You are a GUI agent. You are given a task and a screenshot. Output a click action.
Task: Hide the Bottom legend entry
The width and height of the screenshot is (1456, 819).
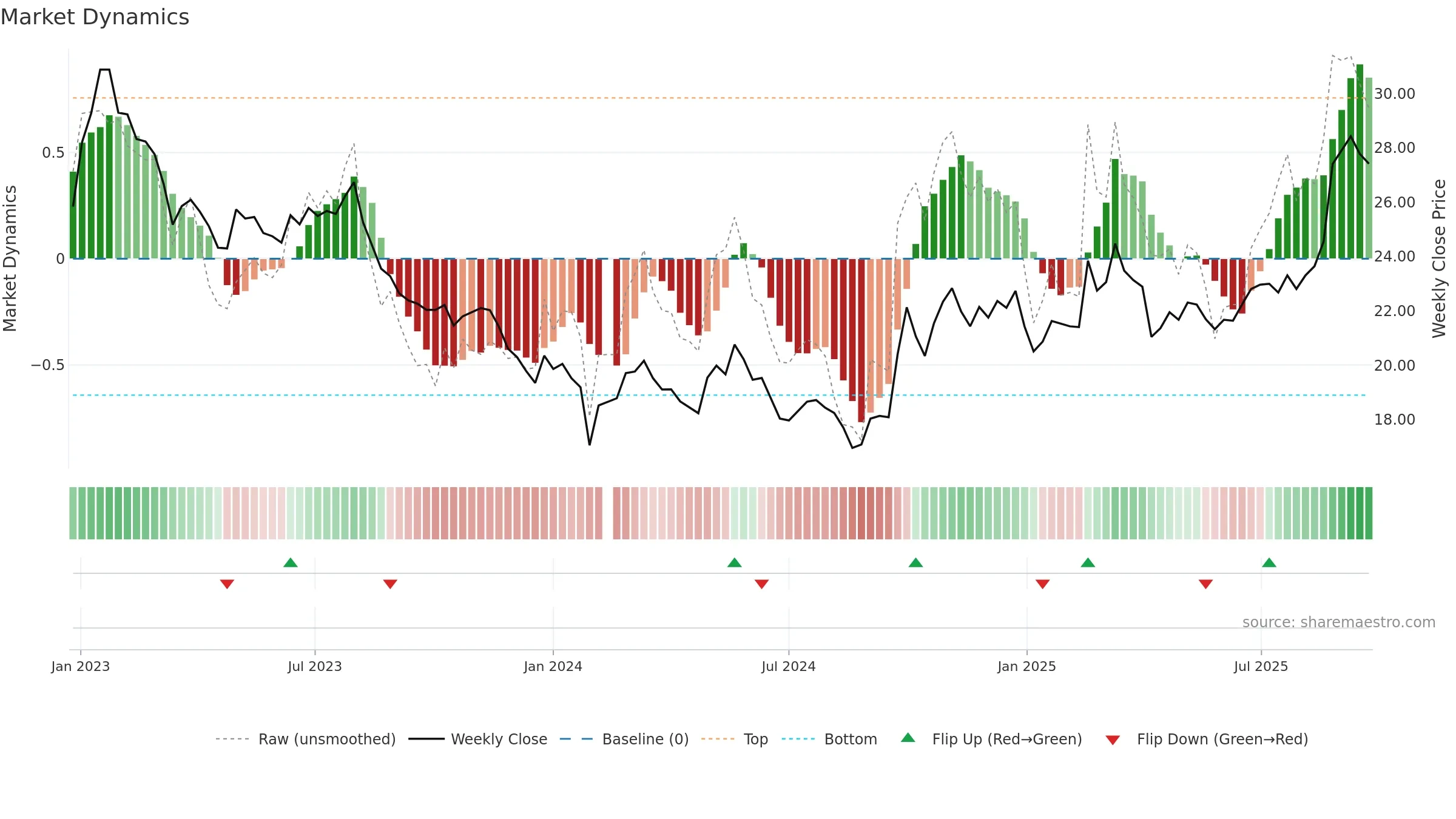829,739
